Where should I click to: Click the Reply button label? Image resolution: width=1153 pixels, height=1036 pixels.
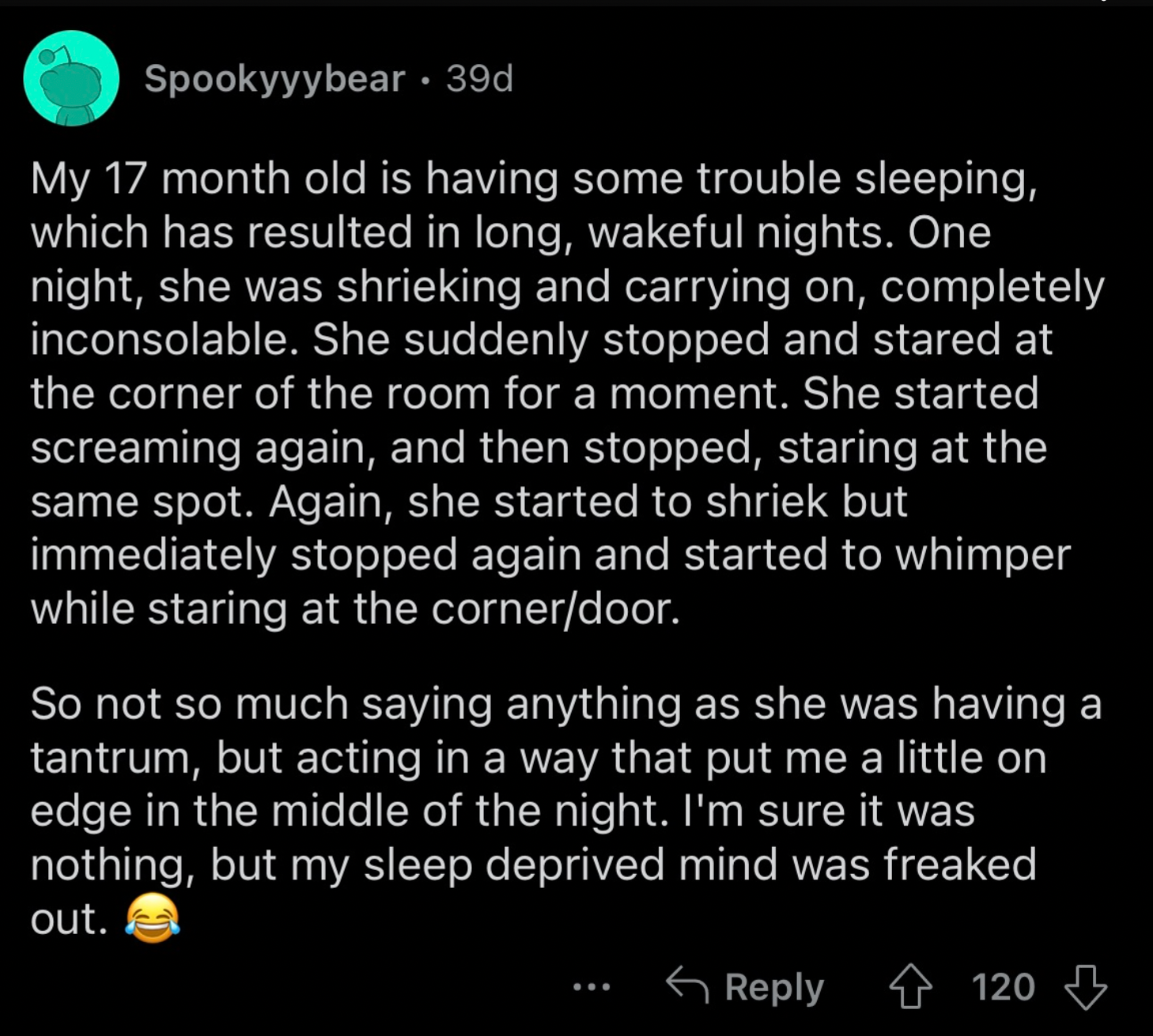[x=774, y=987]
